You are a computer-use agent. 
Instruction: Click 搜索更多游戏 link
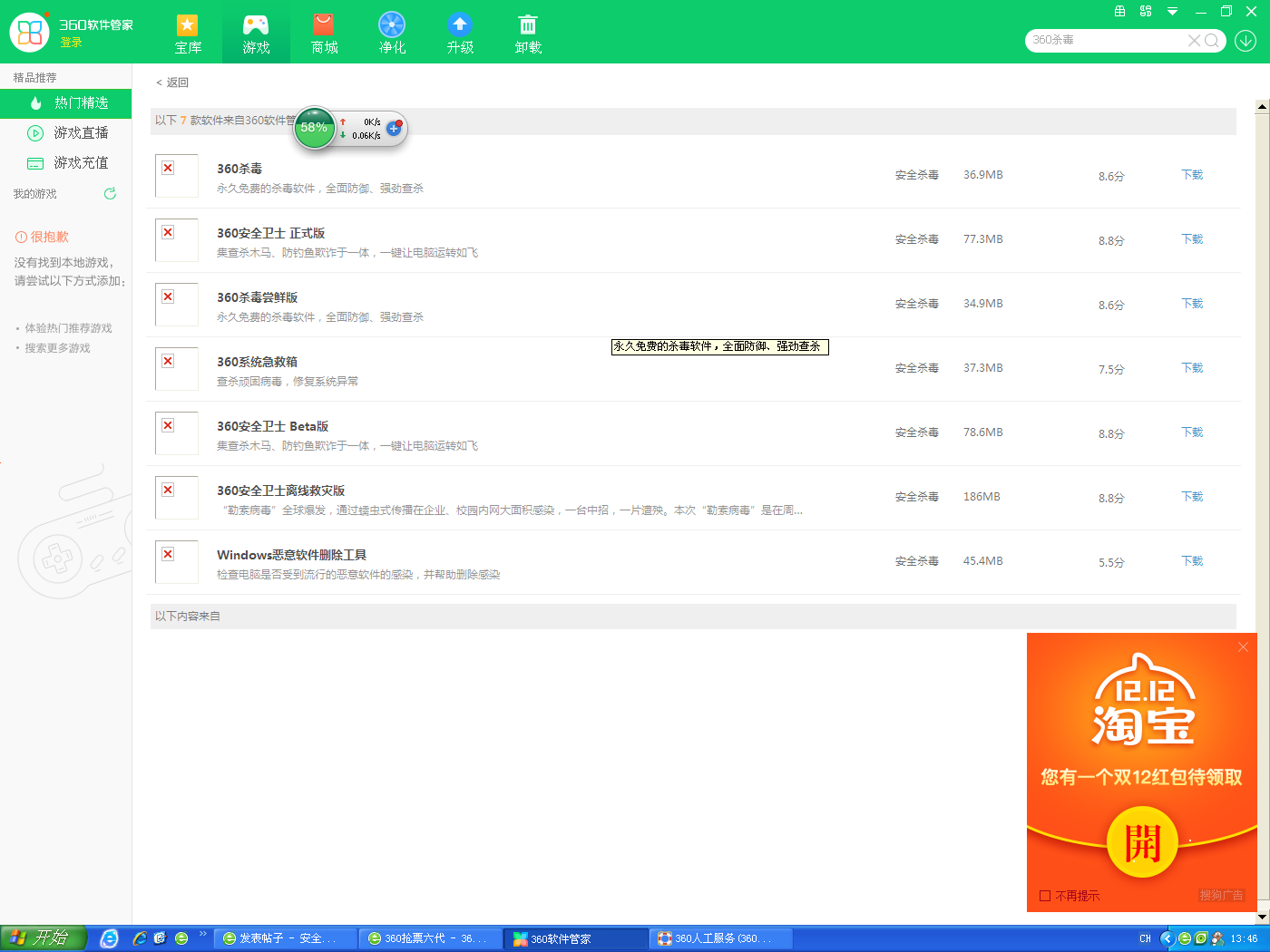[57, 348]
